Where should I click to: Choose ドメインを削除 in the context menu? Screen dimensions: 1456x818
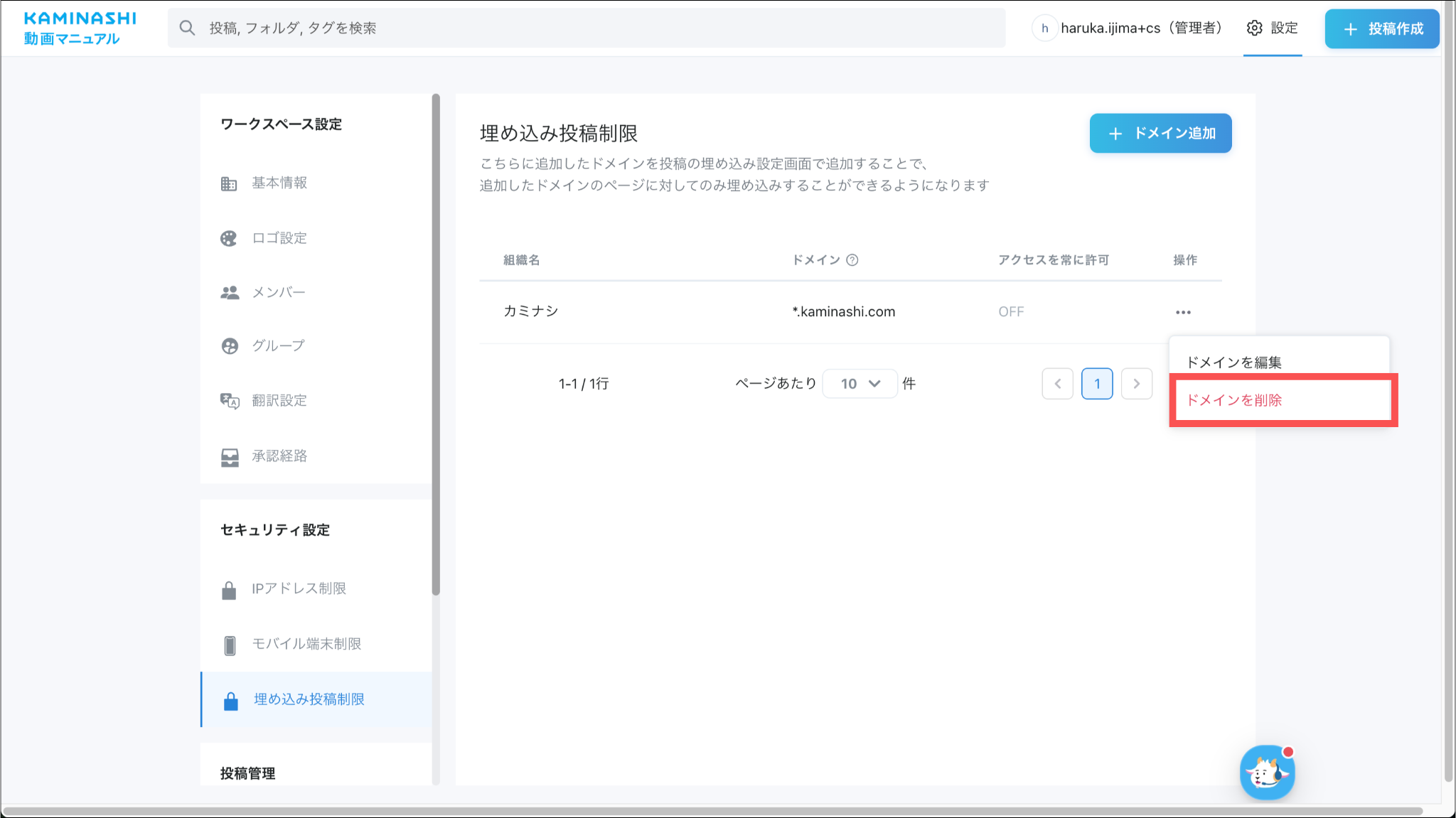pyautogui.click(x=1234, y=400)
